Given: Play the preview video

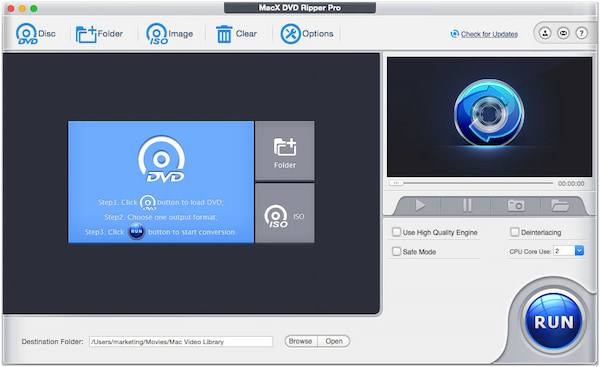Looking at the screenshot, I should coord(420,206).
